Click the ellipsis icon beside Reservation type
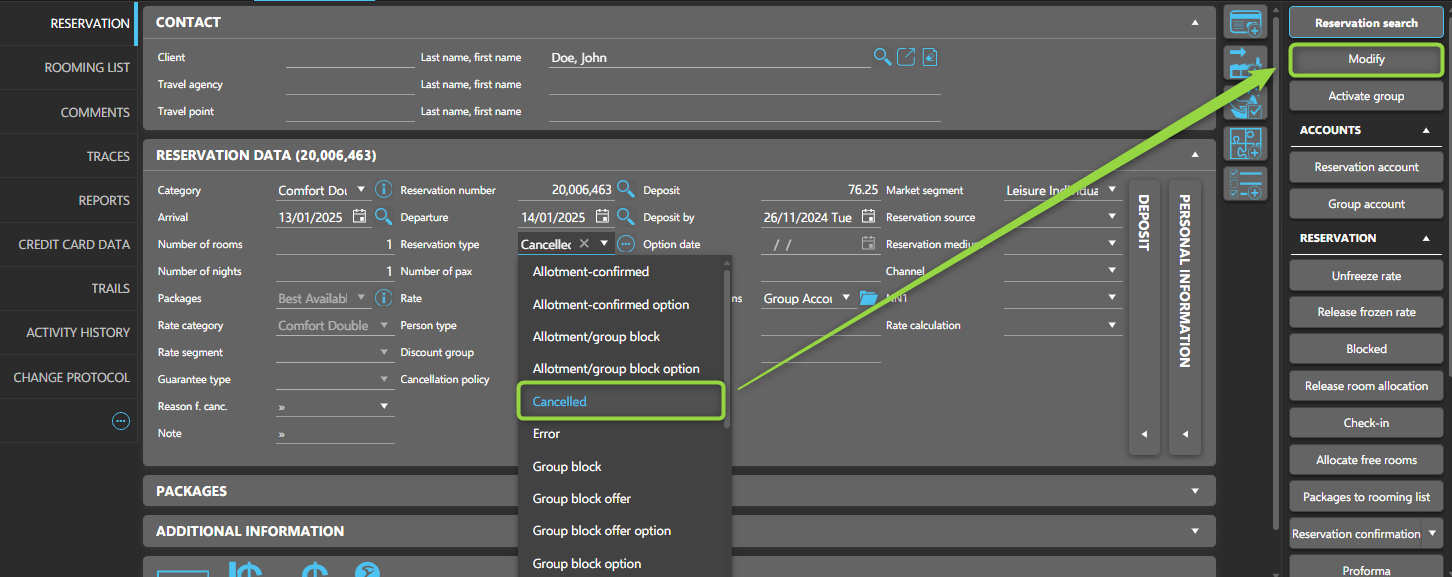This screenshot has height=577, width=1452. 626,244
